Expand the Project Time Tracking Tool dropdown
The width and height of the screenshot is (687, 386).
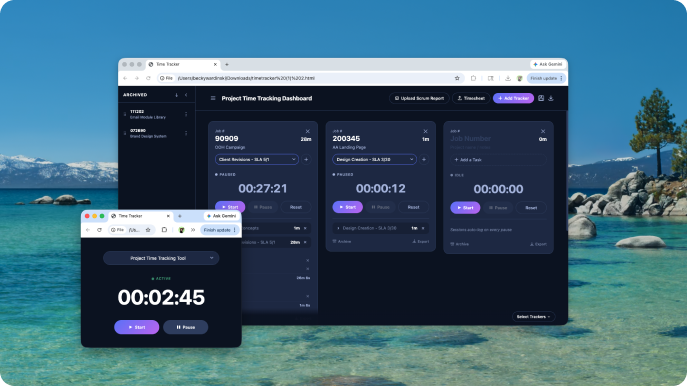coord(161,258)
